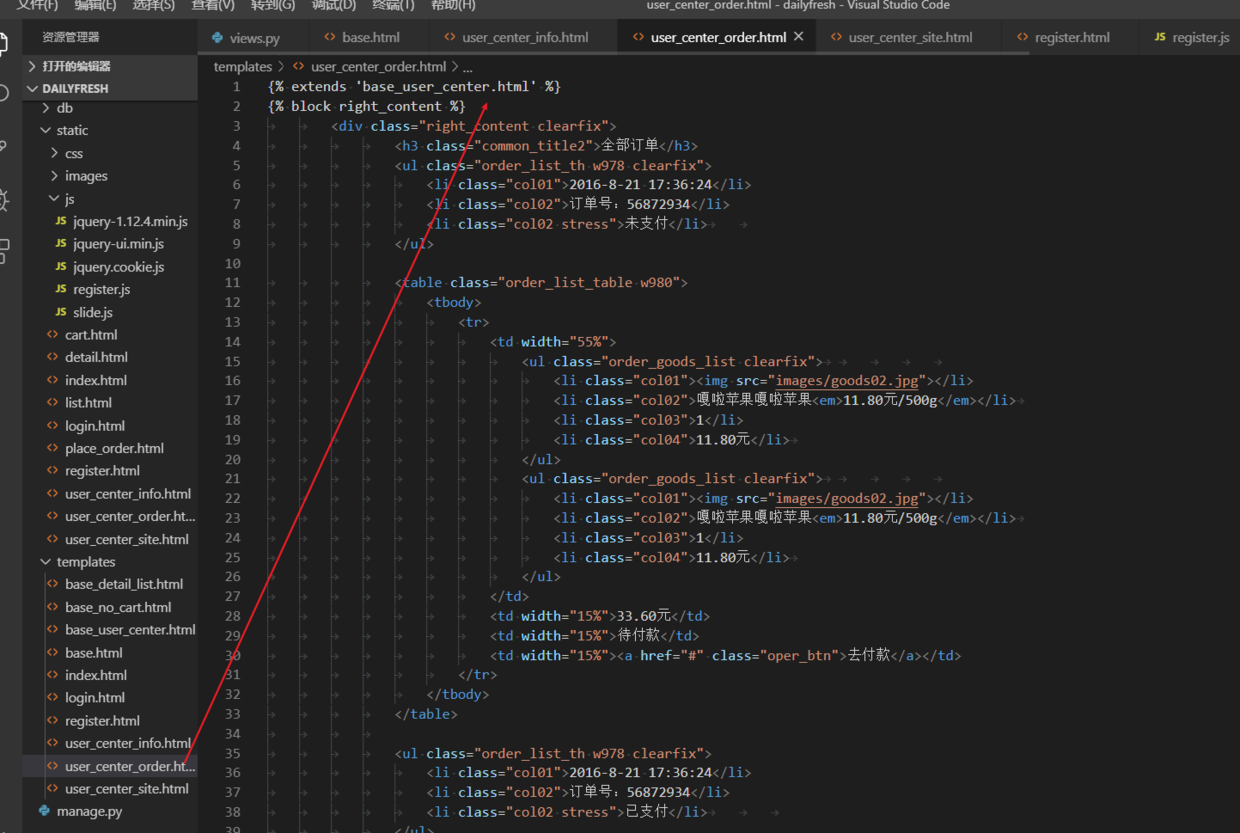Open the 终端(T) menu
Image resolution: width=1240 pixels, height=833 pixels.
393,5
